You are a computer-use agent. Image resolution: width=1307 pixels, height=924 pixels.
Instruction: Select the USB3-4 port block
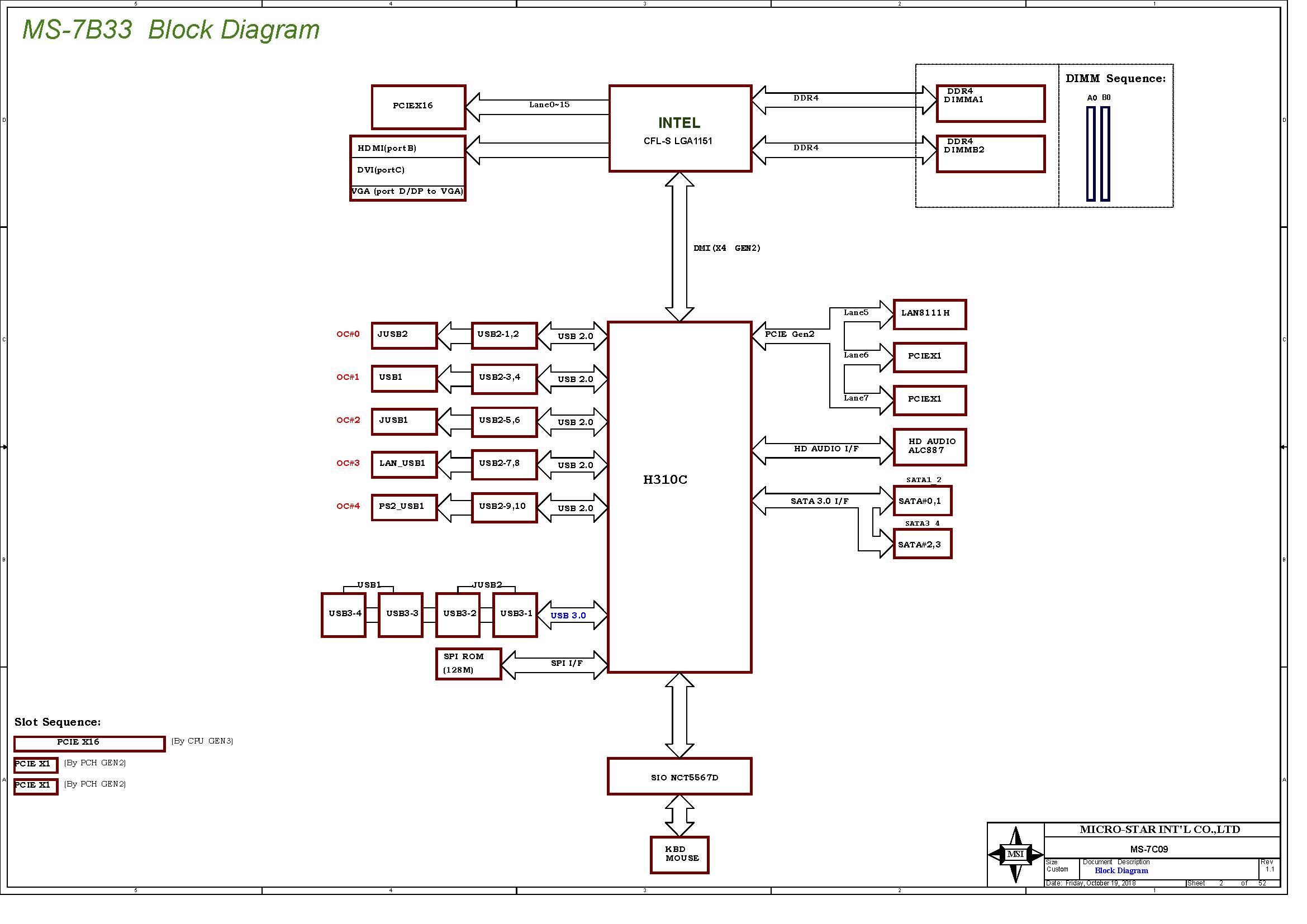[343, 615]
